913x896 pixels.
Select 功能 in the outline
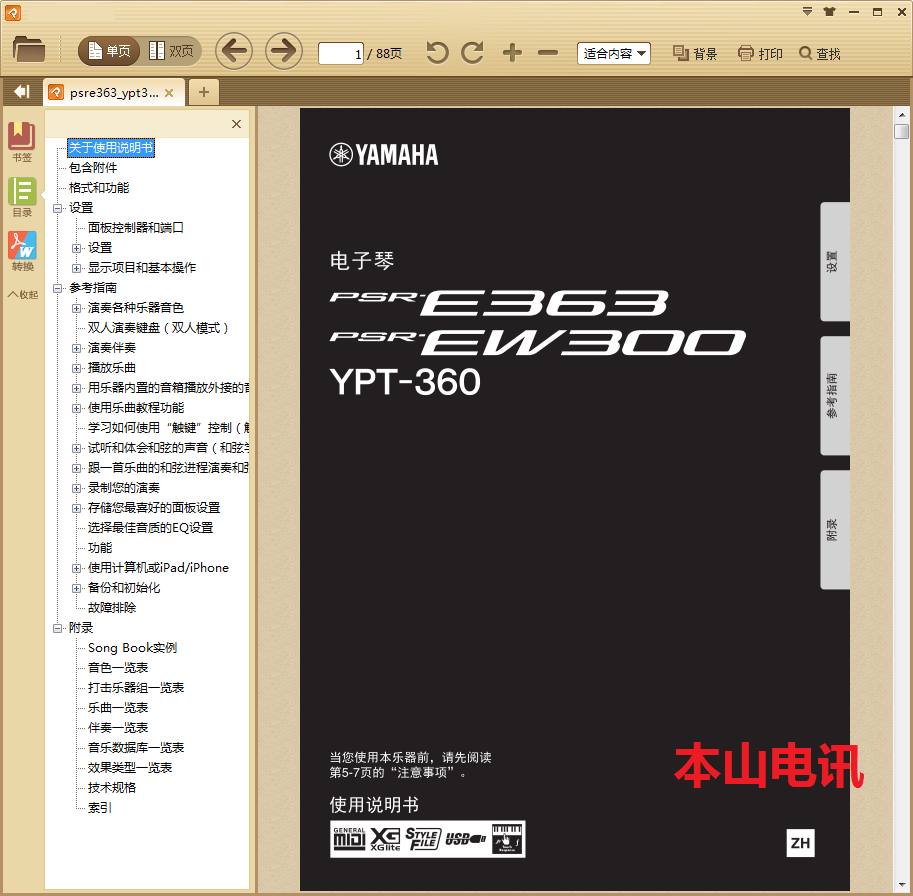100,548
